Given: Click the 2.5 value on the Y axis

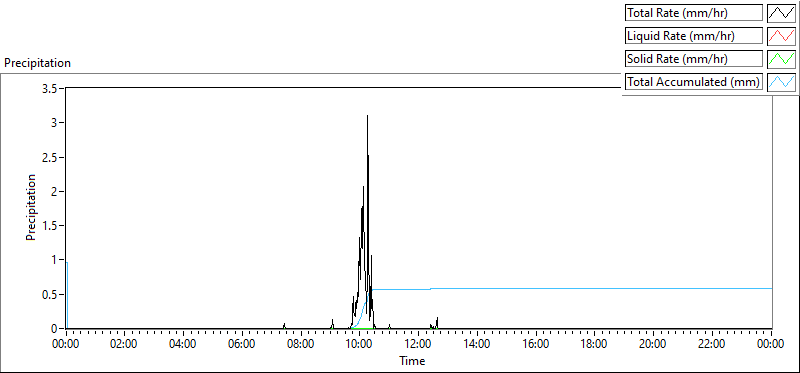Looking at the screenshot, I should (51, 157).
